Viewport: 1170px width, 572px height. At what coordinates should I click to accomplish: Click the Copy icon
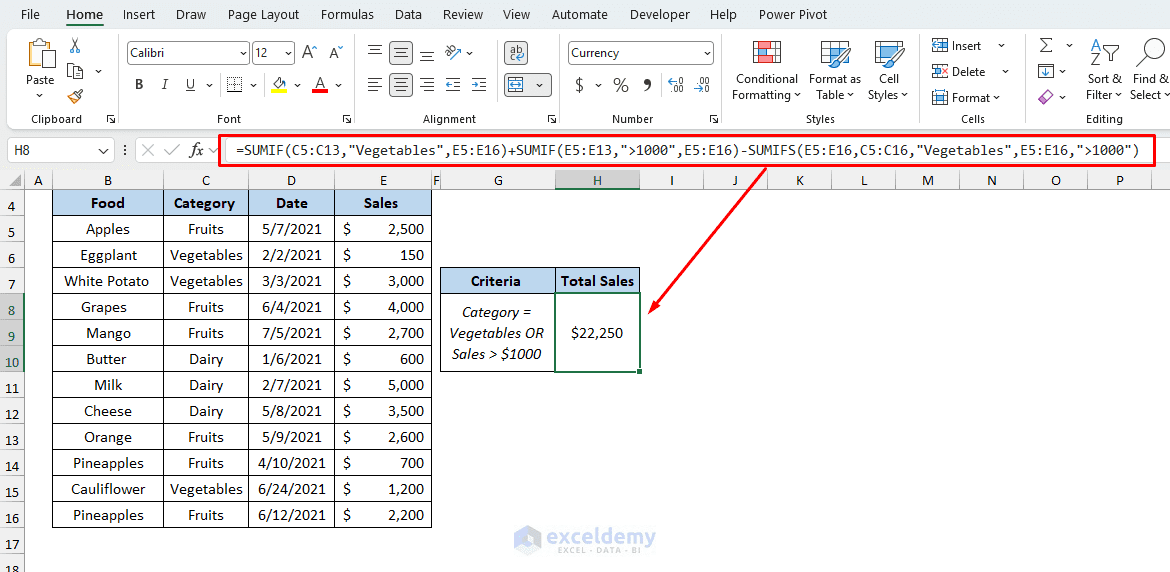point(75,71)
